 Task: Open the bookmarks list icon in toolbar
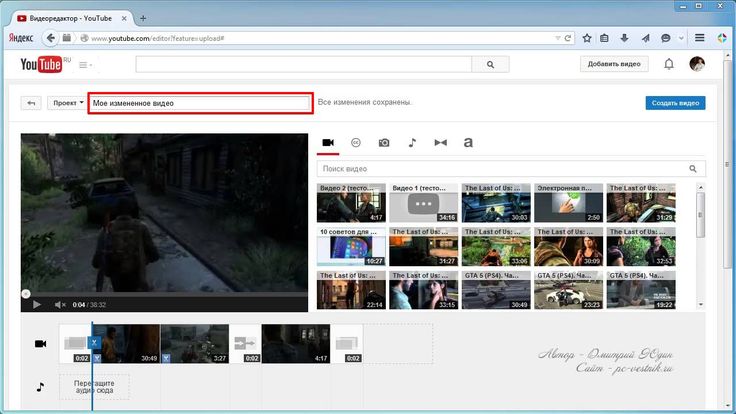point(605,38)
